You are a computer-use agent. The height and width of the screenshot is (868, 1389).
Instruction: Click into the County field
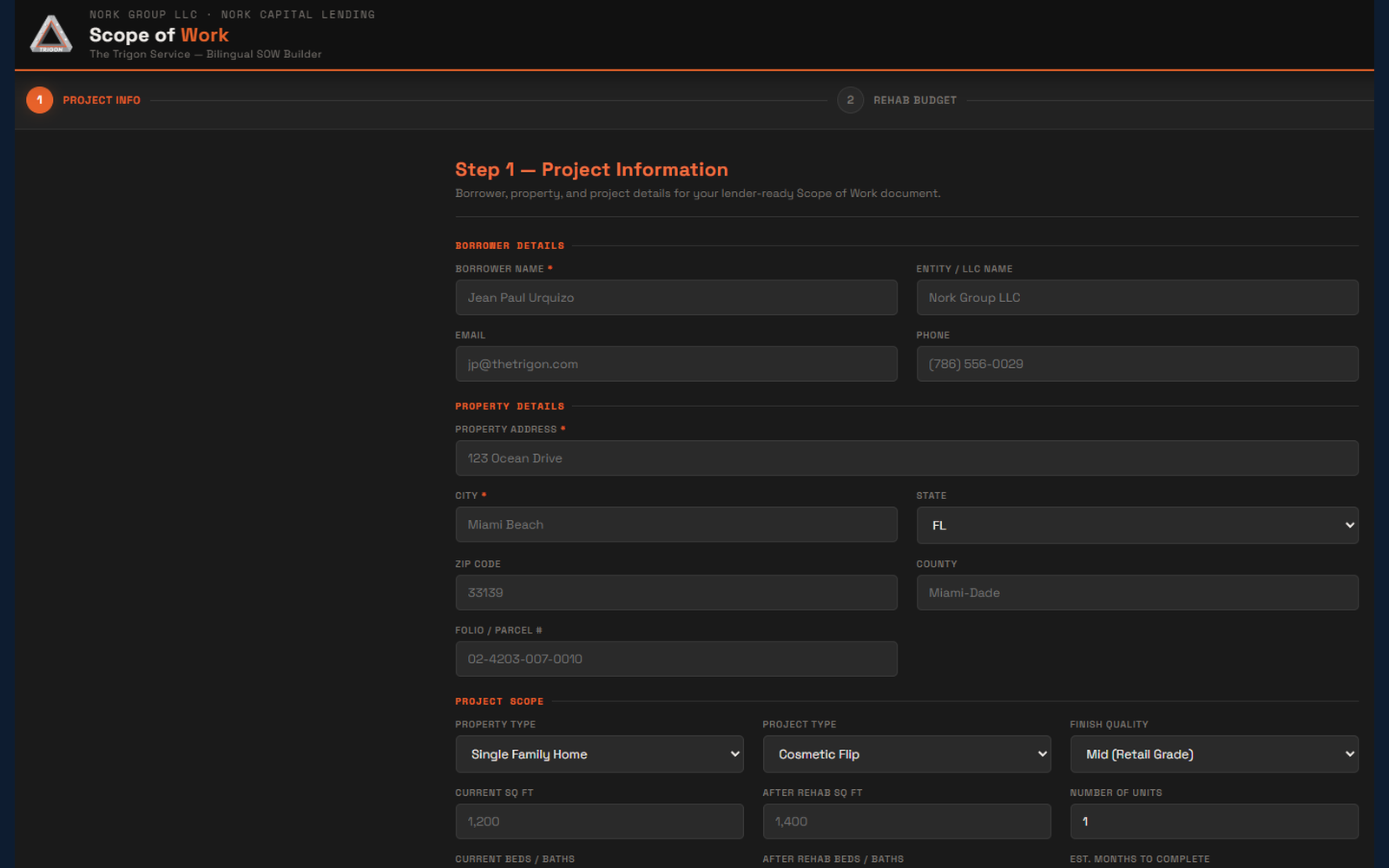click(1137, 593)
